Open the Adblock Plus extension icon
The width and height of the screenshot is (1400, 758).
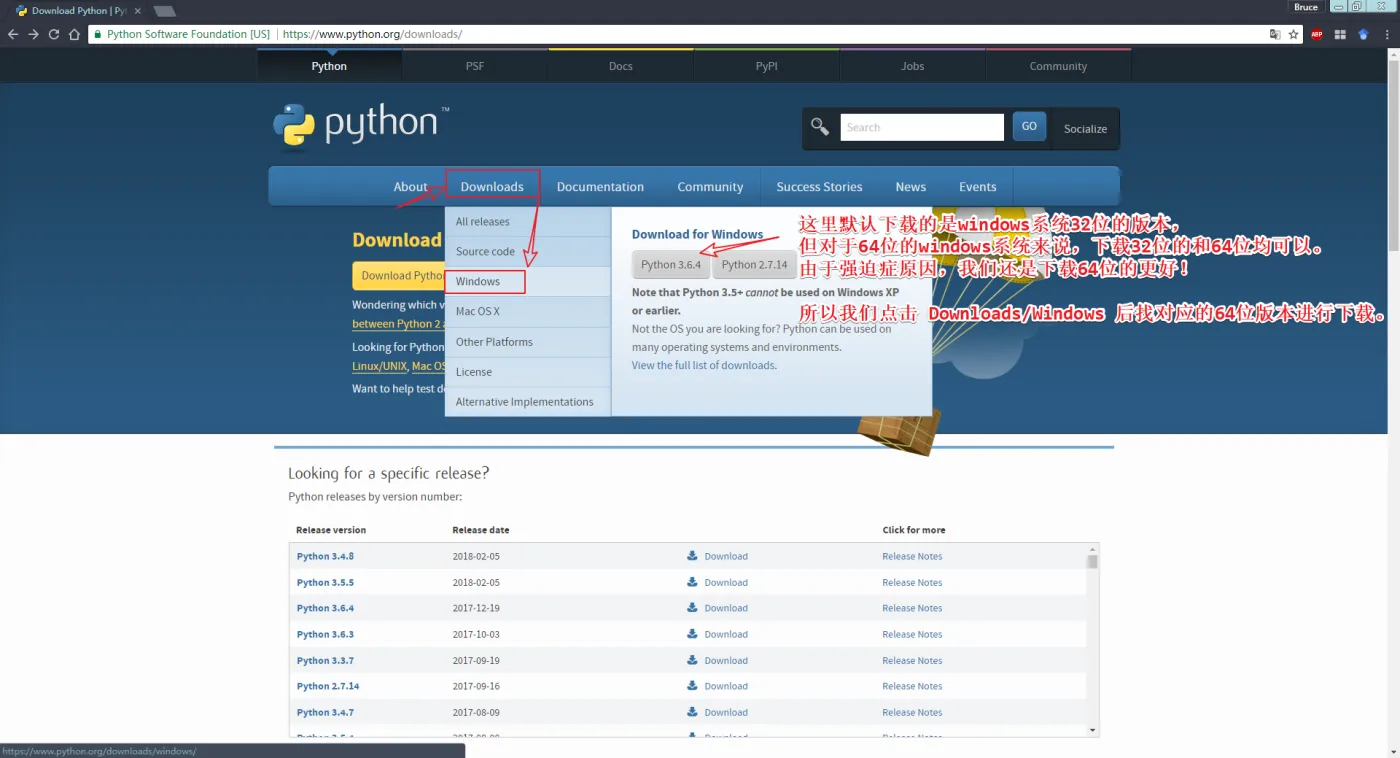(x=1317, y=34)
